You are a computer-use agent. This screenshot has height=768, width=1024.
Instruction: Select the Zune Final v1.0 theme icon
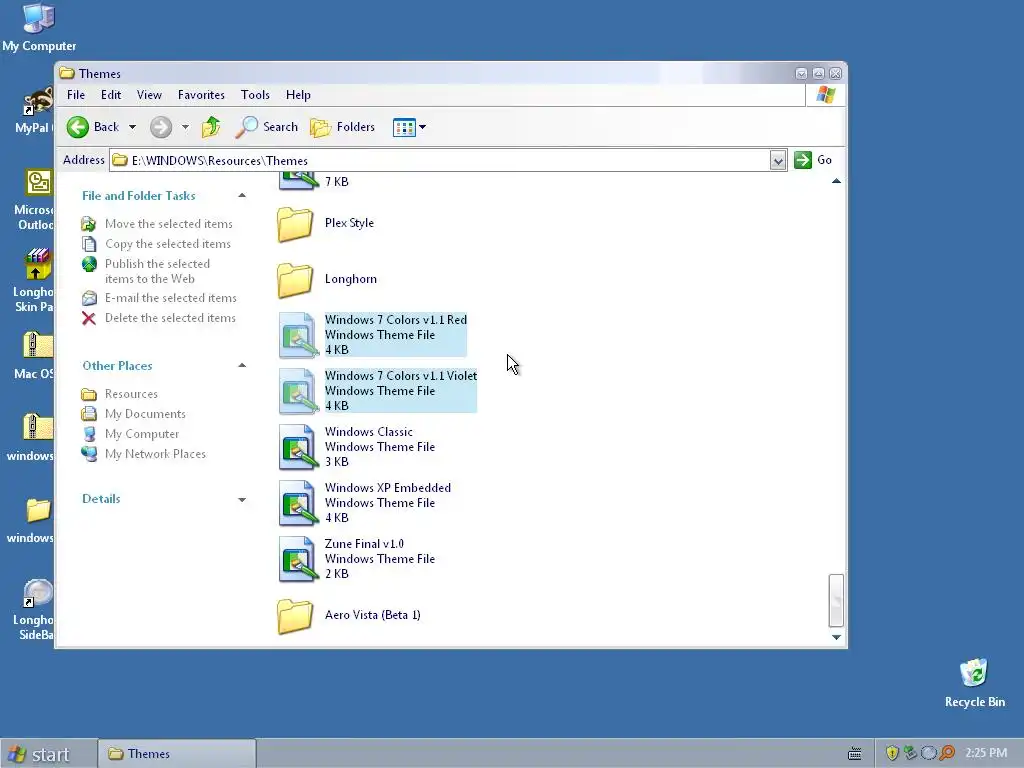pyautogui.click(x=299, y=560)
